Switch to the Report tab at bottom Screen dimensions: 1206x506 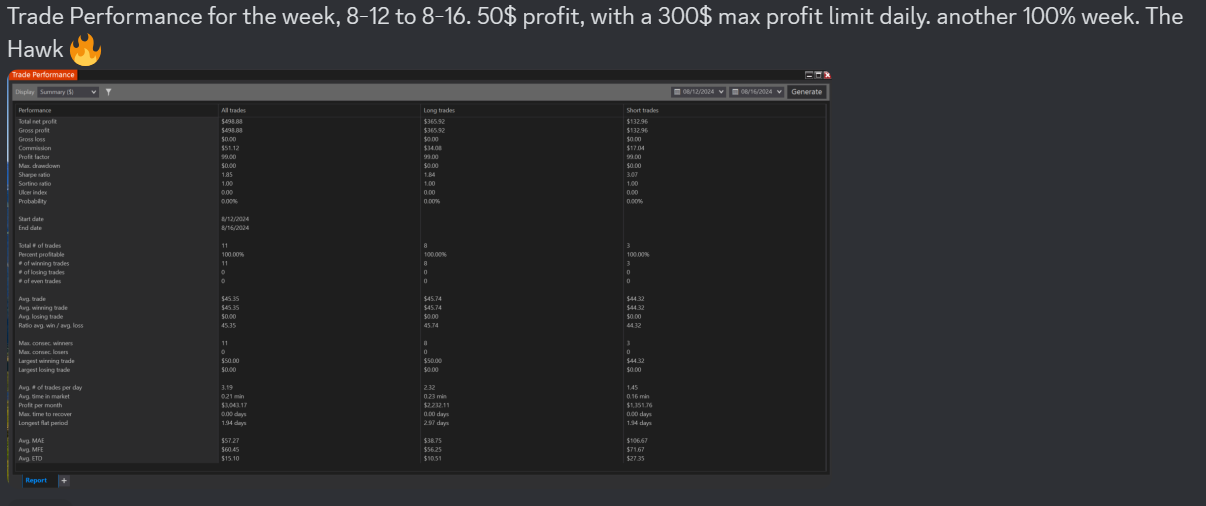coord(36,480)
